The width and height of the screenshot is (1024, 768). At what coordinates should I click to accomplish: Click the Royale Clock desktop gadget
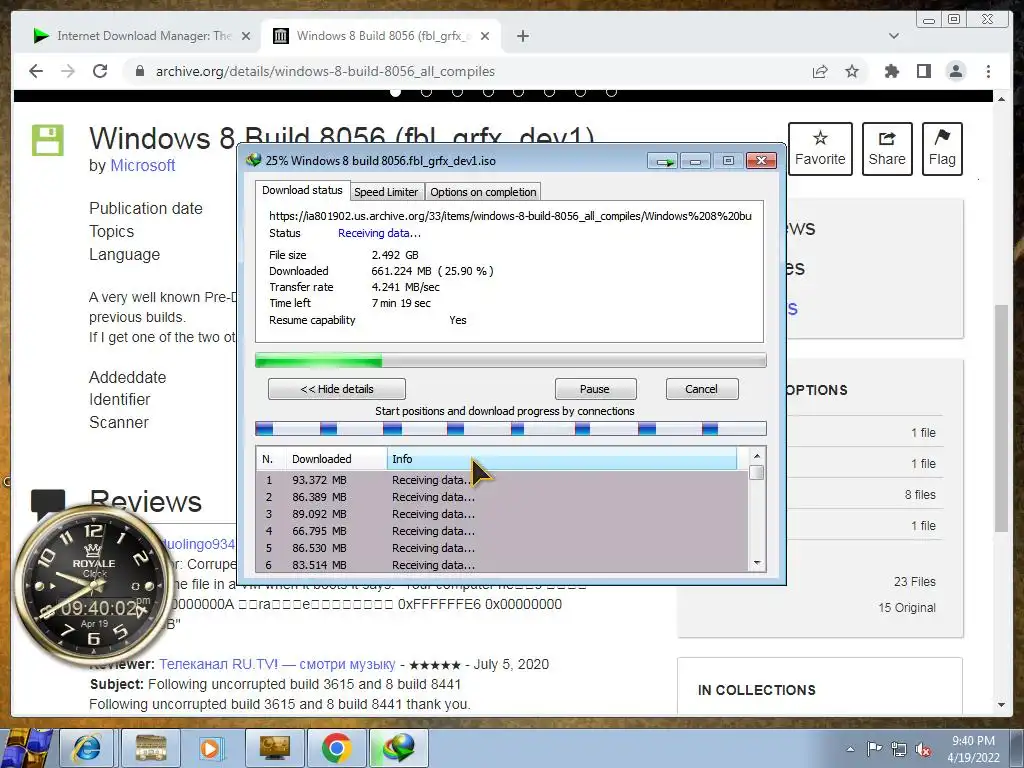(93, 583)
